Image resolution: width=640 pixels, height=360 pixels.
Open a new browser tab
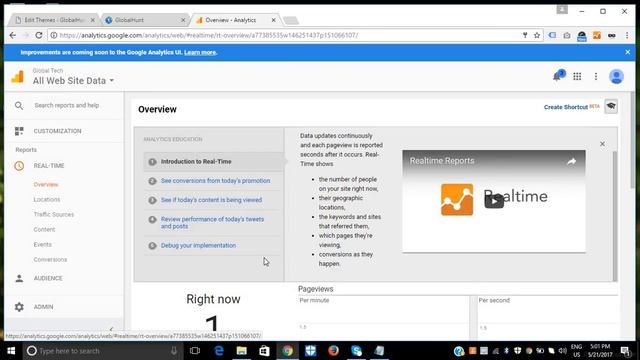point(291,20)
